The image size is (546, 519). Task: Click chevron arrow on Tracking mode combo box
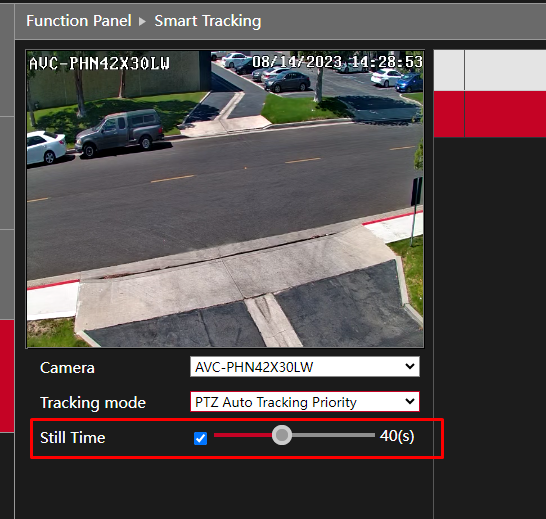coord(410,401)
